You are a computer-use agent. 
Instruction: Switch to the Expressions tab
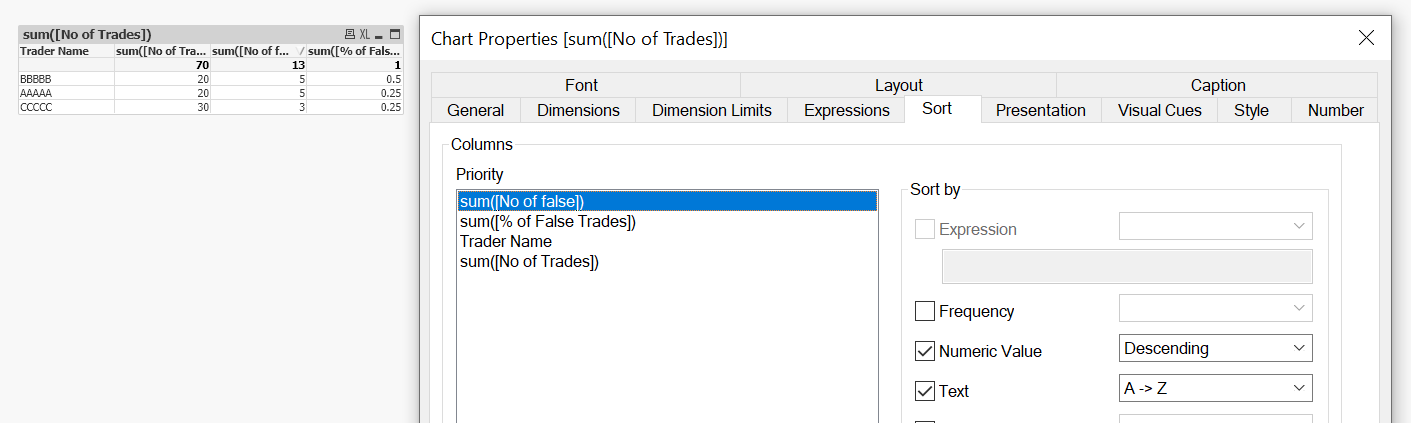pyautogui.click(x=846, y=110)
